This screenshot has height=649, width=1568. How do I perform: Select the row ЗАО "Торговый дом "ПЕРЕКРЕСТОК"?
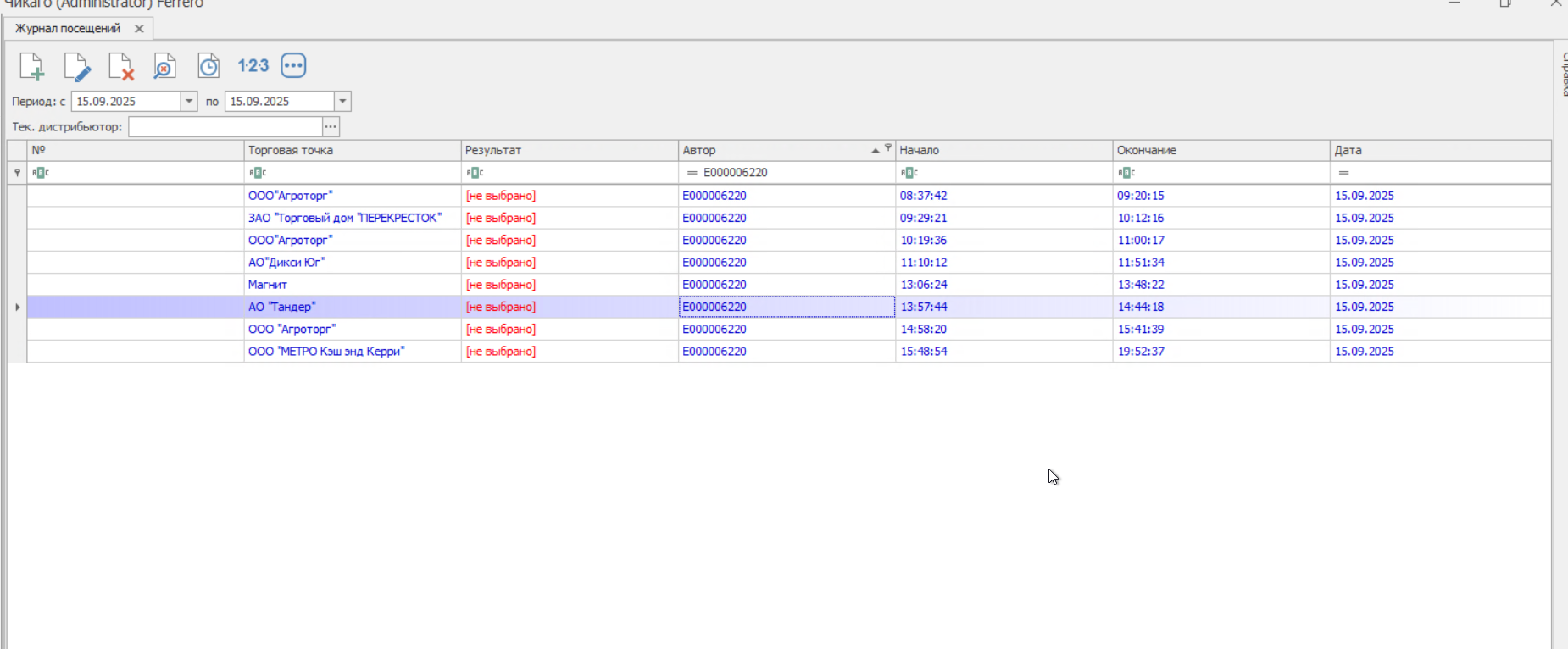(789, 218)
